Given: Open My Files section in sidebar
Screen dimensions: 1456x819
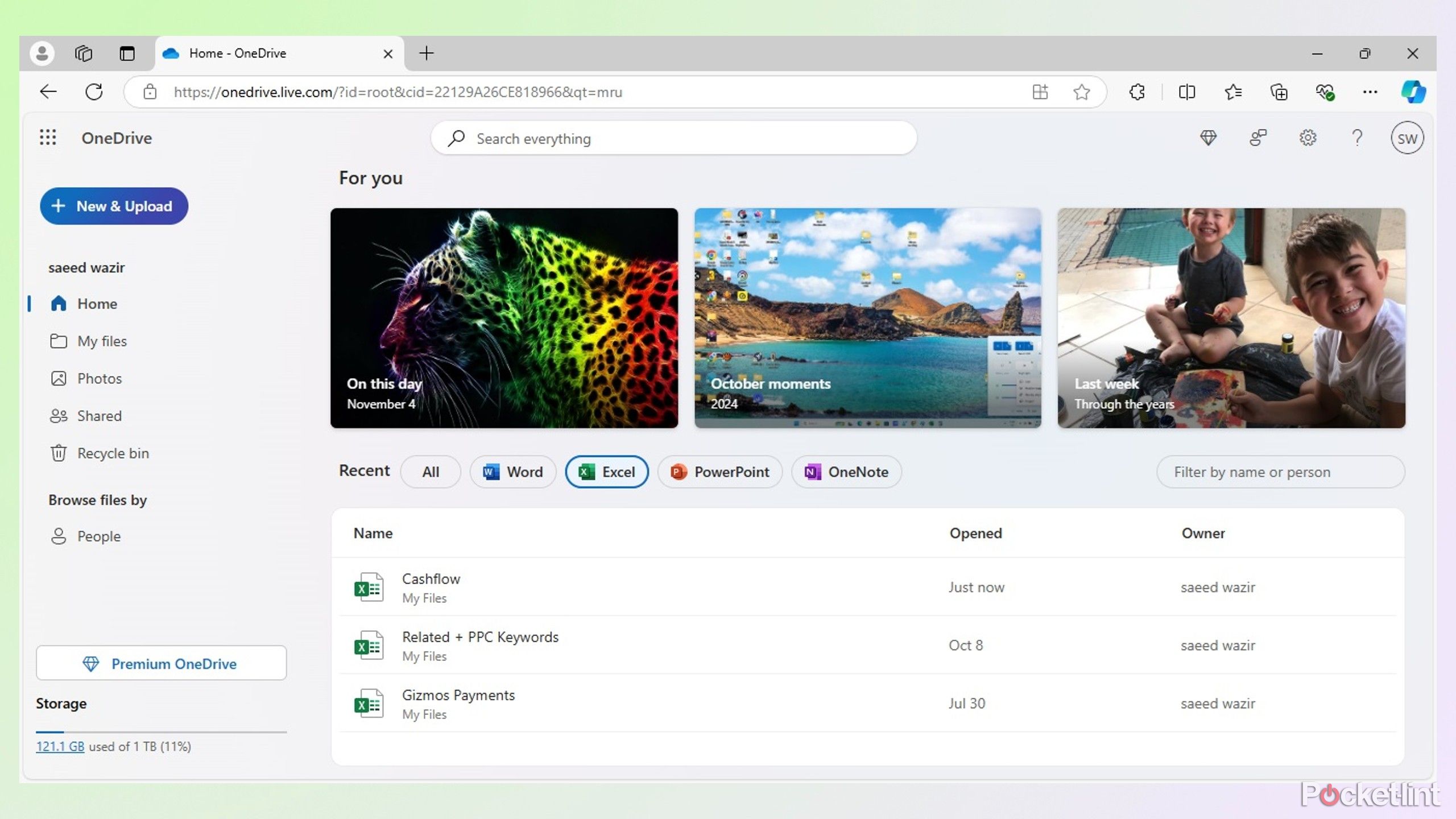Looking at the screenshot, I should tap(102, 340).
